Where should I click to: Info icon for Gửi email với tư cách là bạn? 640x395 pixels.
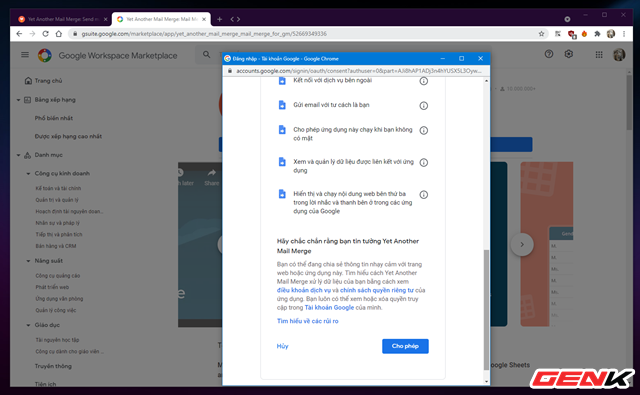pos(424,106)
